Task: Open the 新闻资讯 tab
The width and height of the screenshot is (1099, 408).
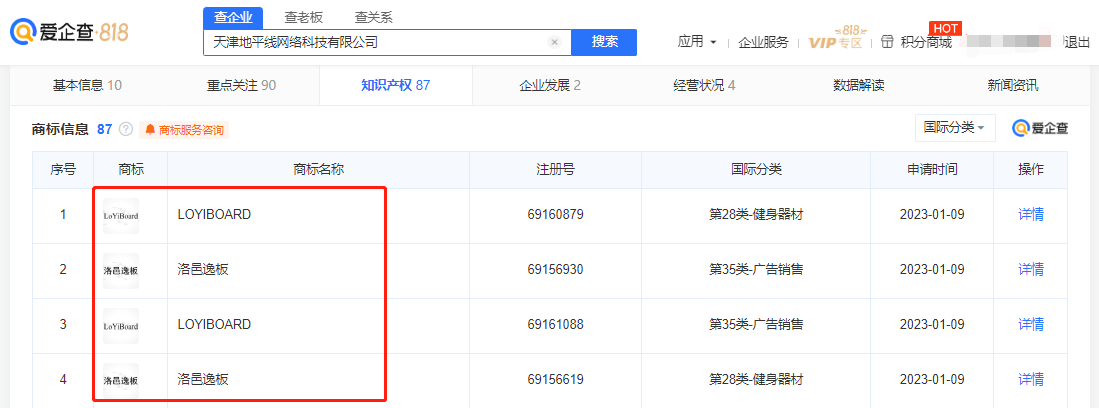Action: click(1013, 86)
